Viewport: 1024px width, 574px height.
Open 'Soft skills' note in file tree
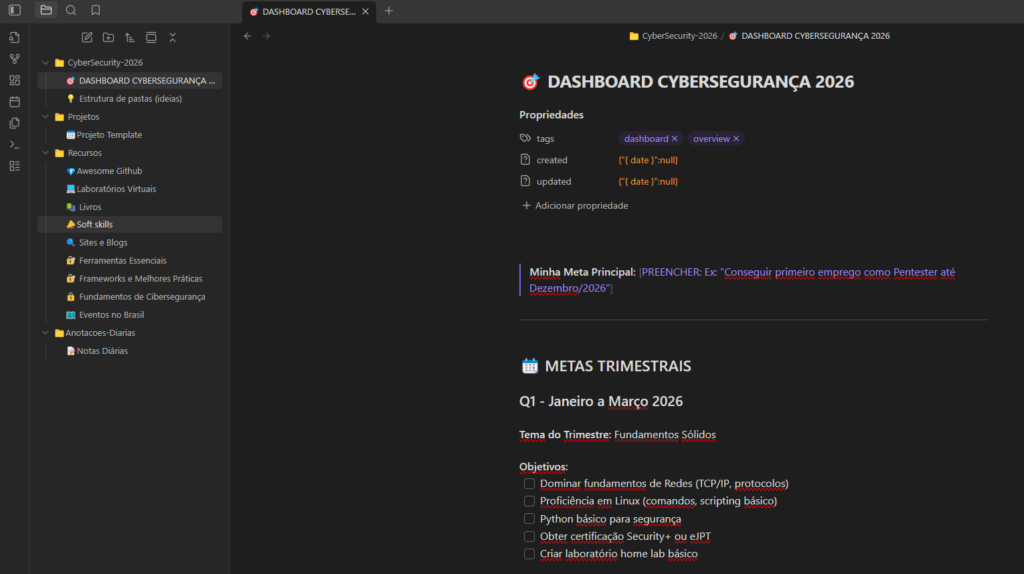[x=95, y=225]
